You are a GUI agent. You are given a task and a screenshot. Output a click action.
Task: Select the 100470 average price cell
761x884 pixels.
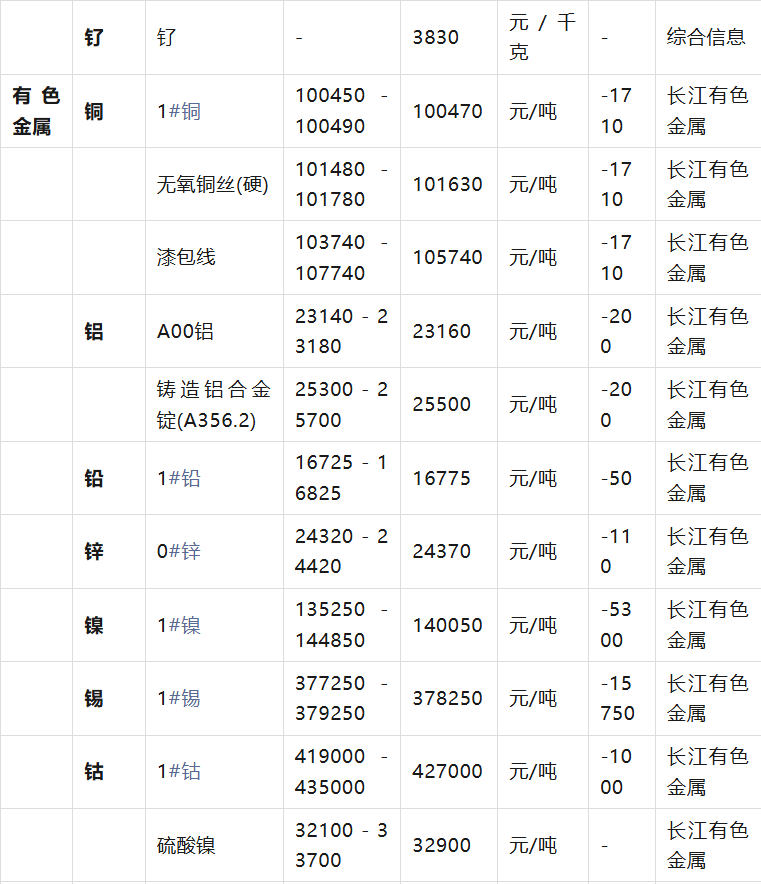[447, 111]
